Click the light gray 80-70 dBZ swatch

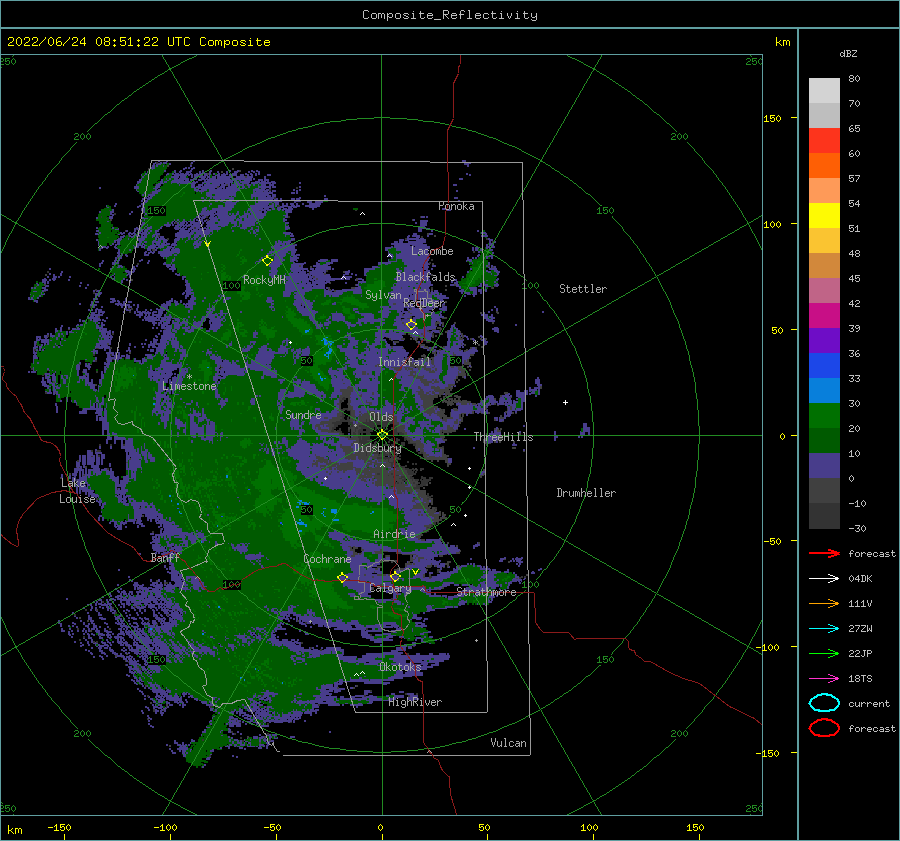coord(824,91)
